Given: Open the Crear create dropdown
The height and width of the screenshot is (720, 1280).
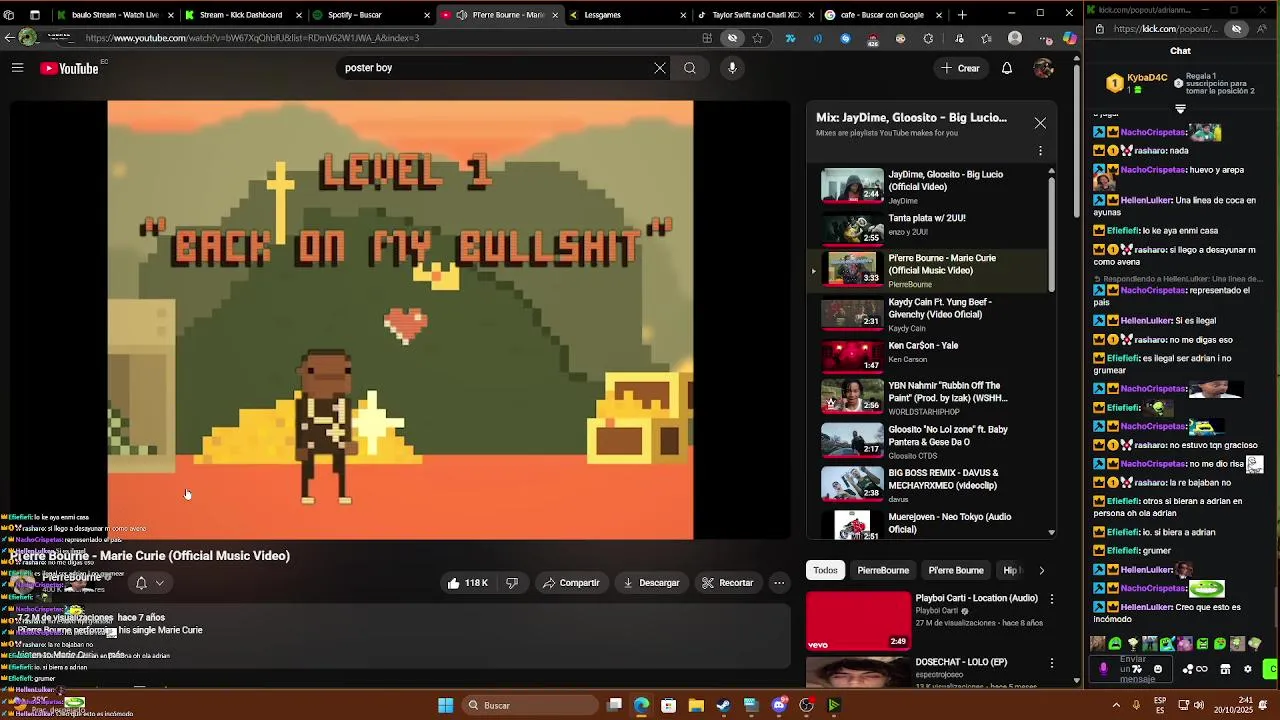Looking at the screenshot, I should [959, 68].
